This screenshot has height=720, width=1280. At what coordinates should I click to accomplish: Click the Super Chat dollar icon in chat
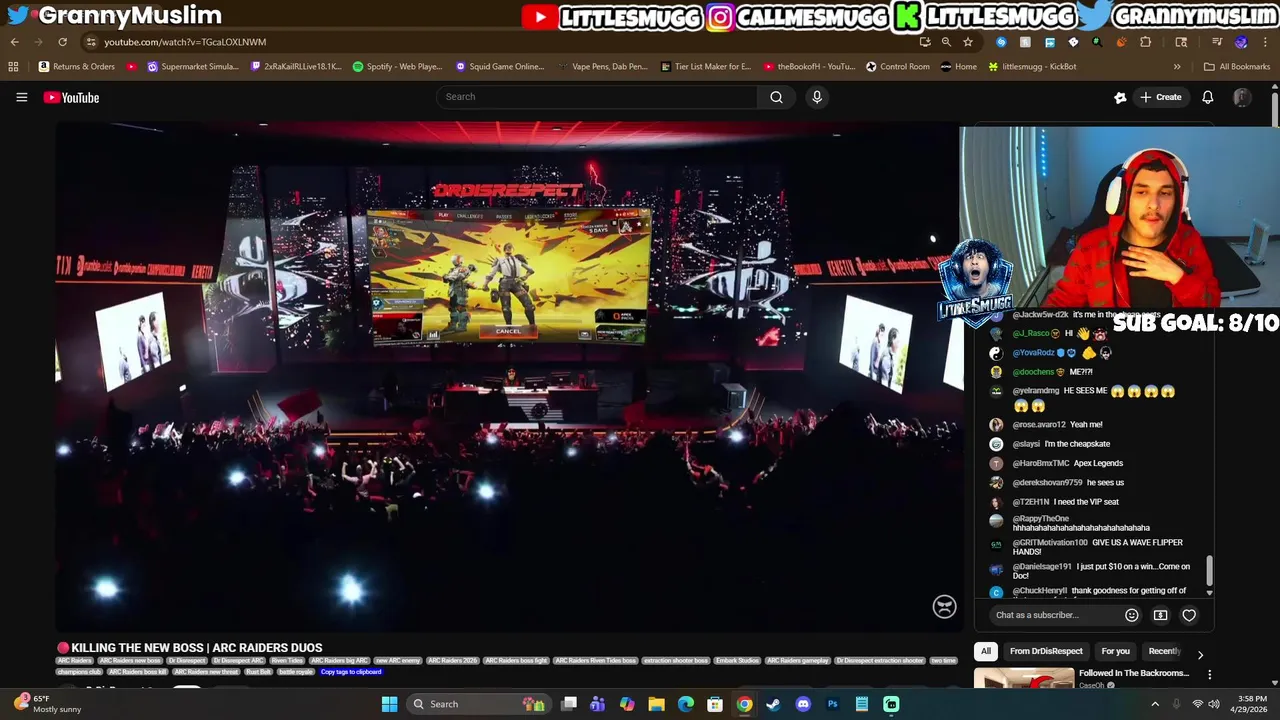pyautogui.click(x=1160, y=615)
